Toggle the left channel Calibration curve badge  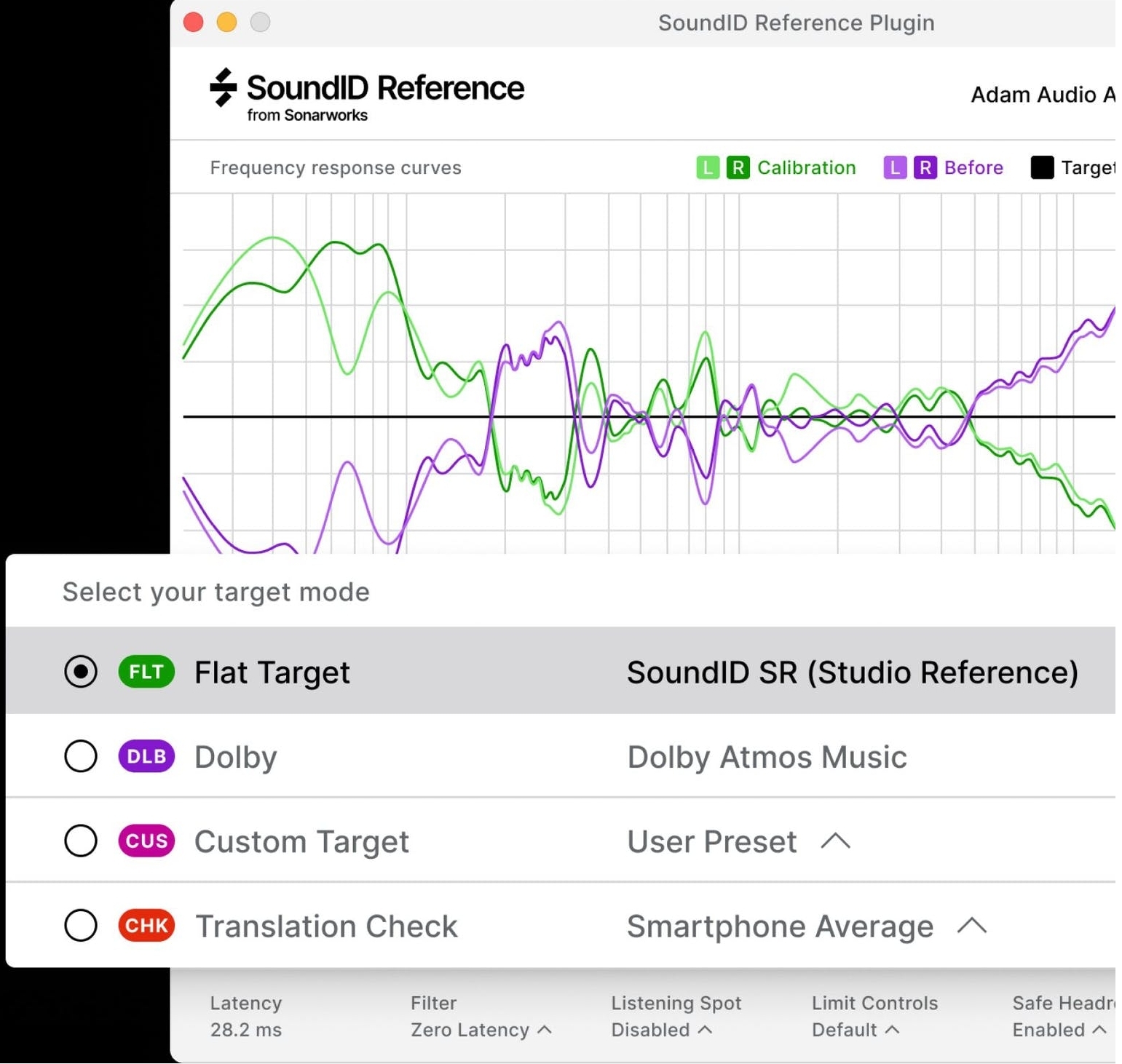coord(707,167)
